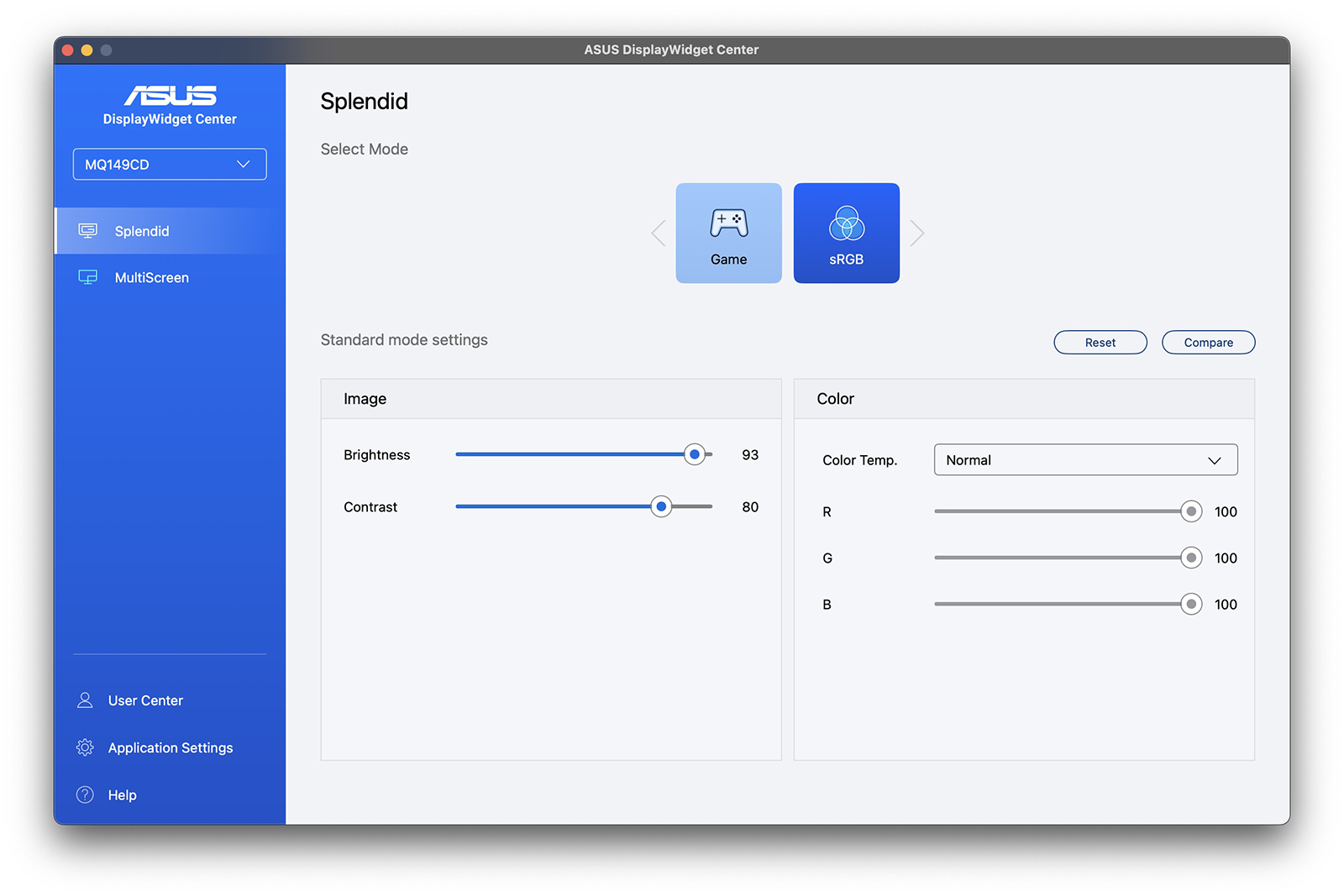Expand the Color Temp. Normal dropdown

(x=1085, y=460)
